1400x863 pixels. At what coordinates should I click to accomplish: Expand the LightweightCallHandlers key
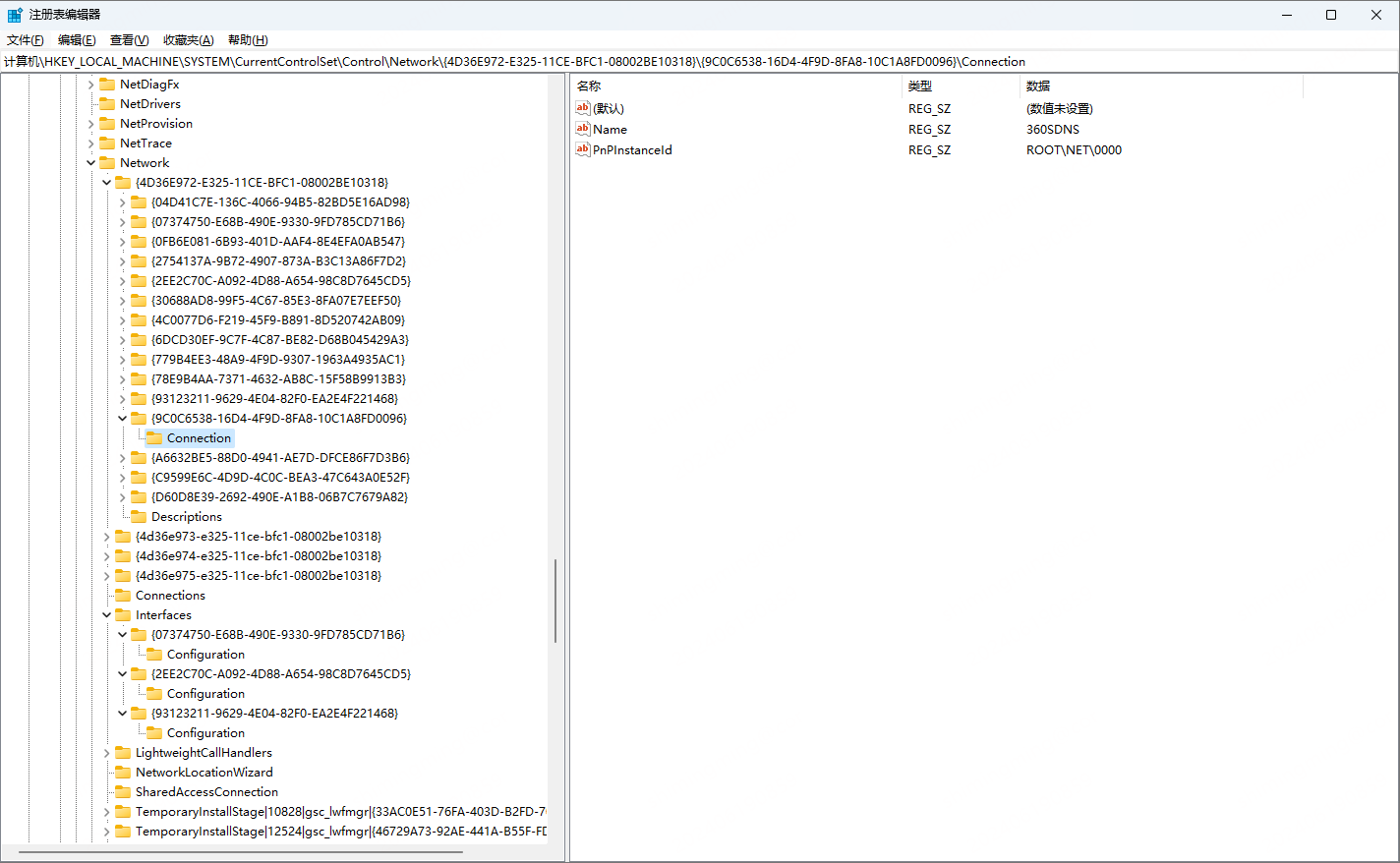tap(107, 753)
